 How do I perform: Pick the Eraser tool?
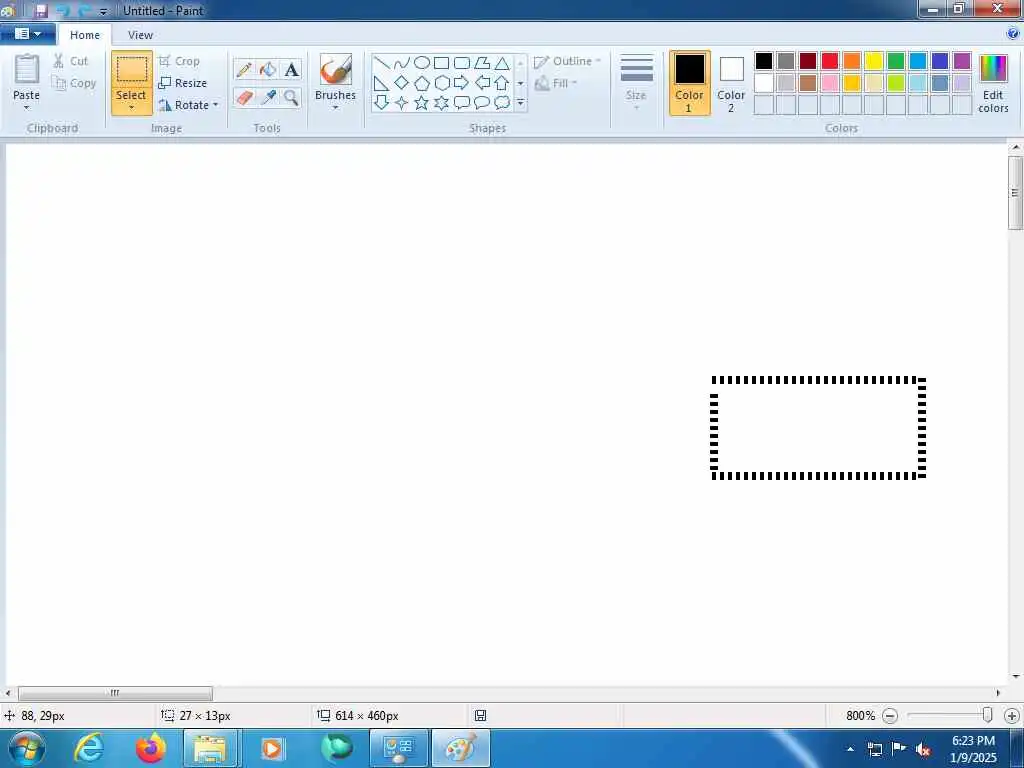tap(244, 97)
